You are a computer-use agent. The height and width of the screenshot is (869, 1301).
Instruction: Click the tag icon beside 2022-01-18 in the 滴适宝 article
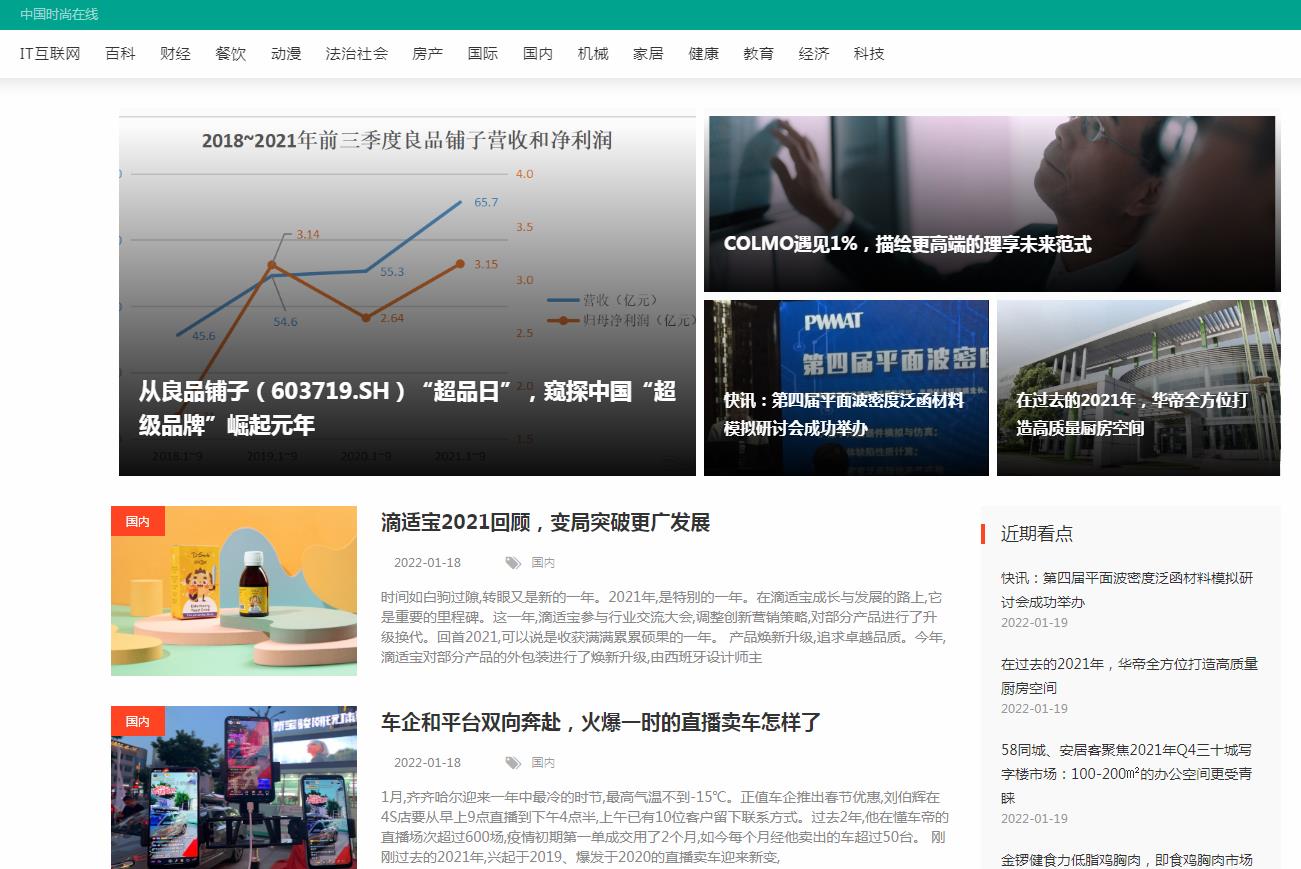point(513,563)
